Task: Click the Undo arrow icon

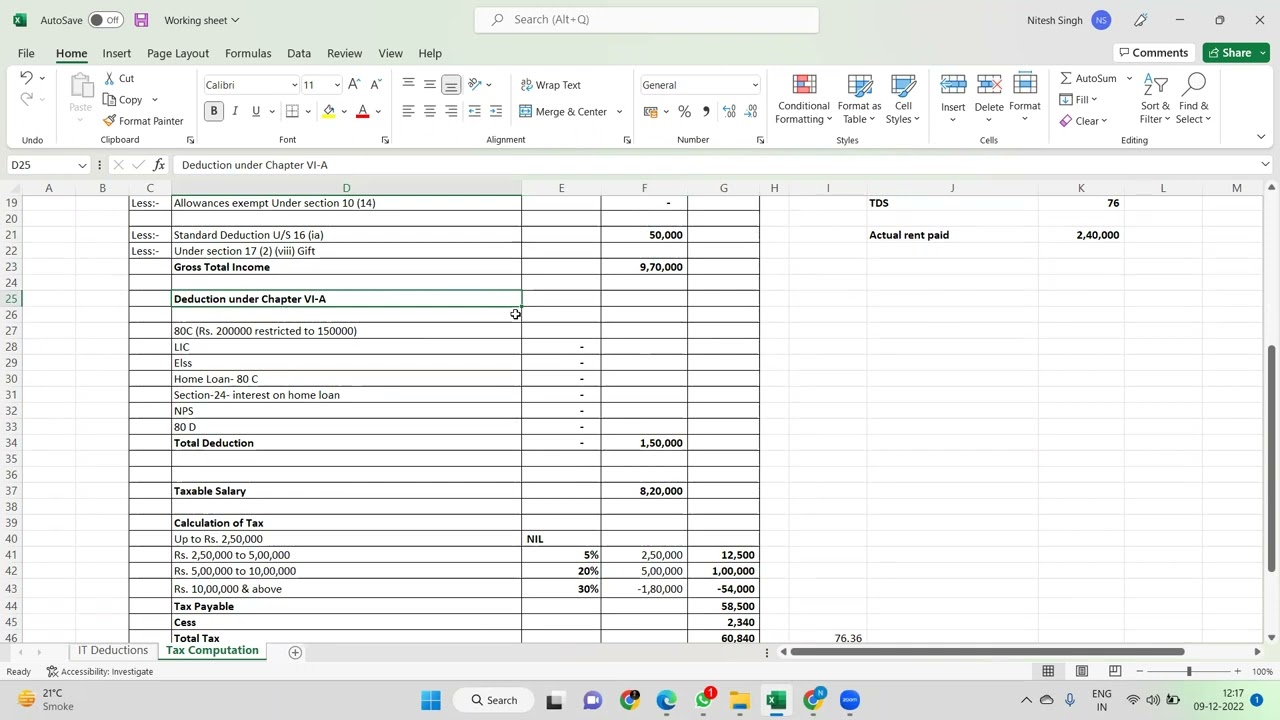Action: (x=26, y=78)
